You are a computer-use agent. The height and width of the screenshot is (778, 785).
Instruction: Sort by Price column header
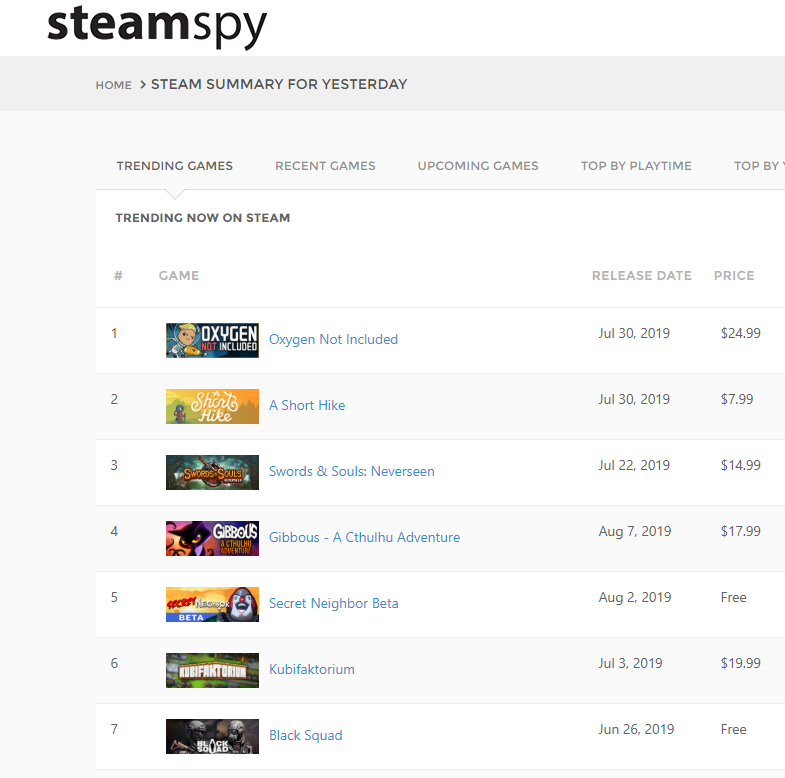734,275
